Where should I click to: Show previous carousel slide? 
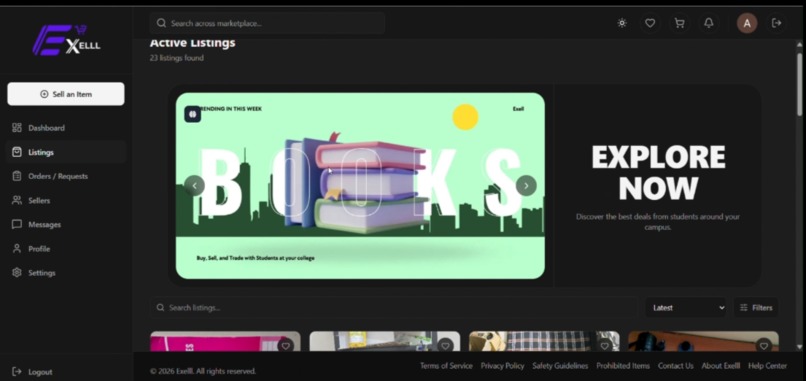pos(194,186)
